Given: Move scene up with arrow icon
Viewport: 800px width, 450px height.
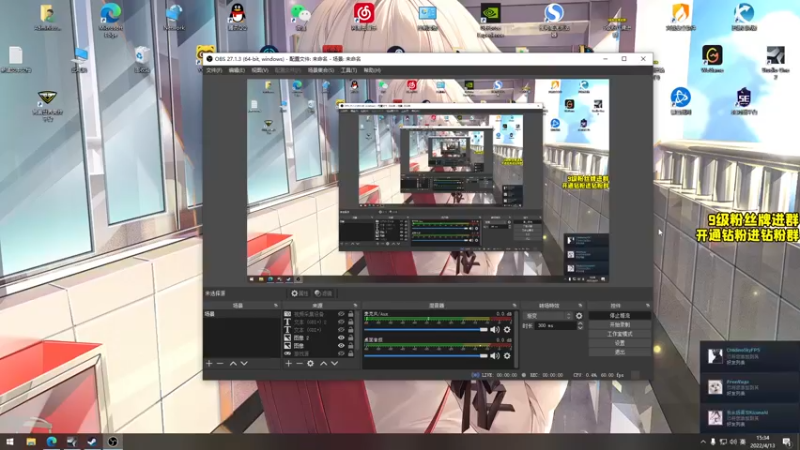Looking at the screenshot, I should coord(233,363).
